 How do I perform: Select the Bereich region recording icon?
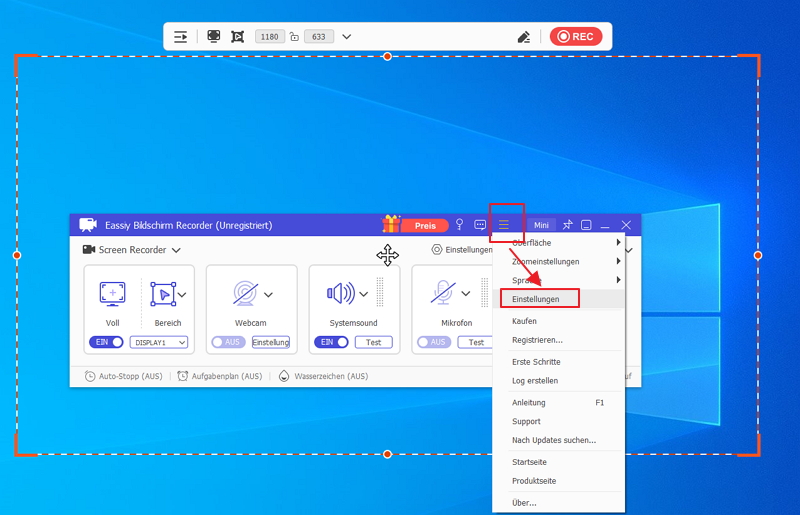[162, 293]
